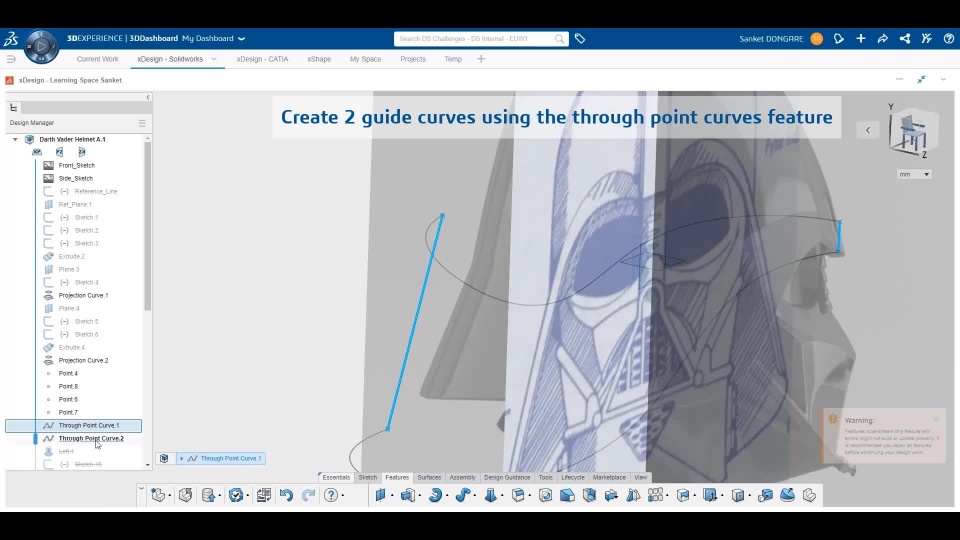
Task: Click the tag icon beside the search box
Action: click(x=580, y=39)
